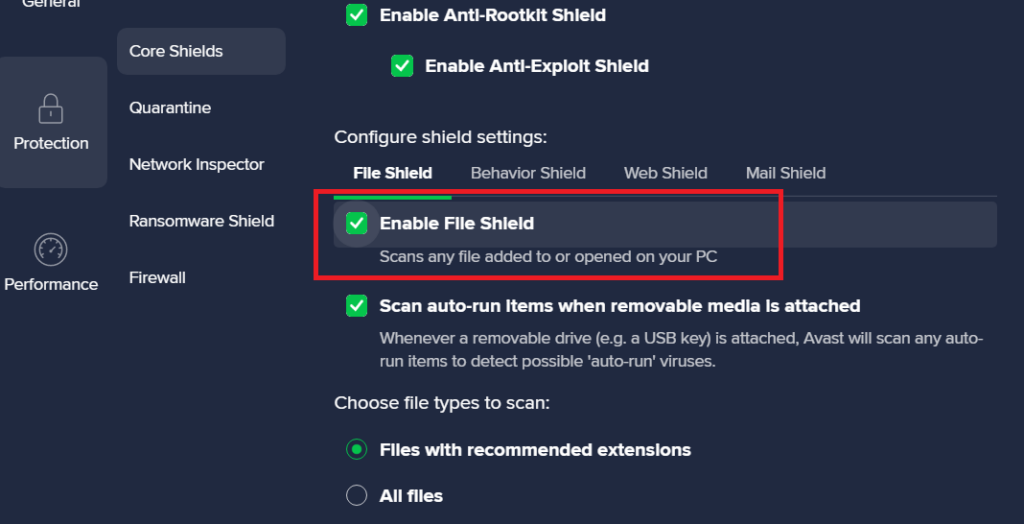1024x524 pixels.
Task: Uncheck Enable Anti-Exploit Shield
Action: 402,66
